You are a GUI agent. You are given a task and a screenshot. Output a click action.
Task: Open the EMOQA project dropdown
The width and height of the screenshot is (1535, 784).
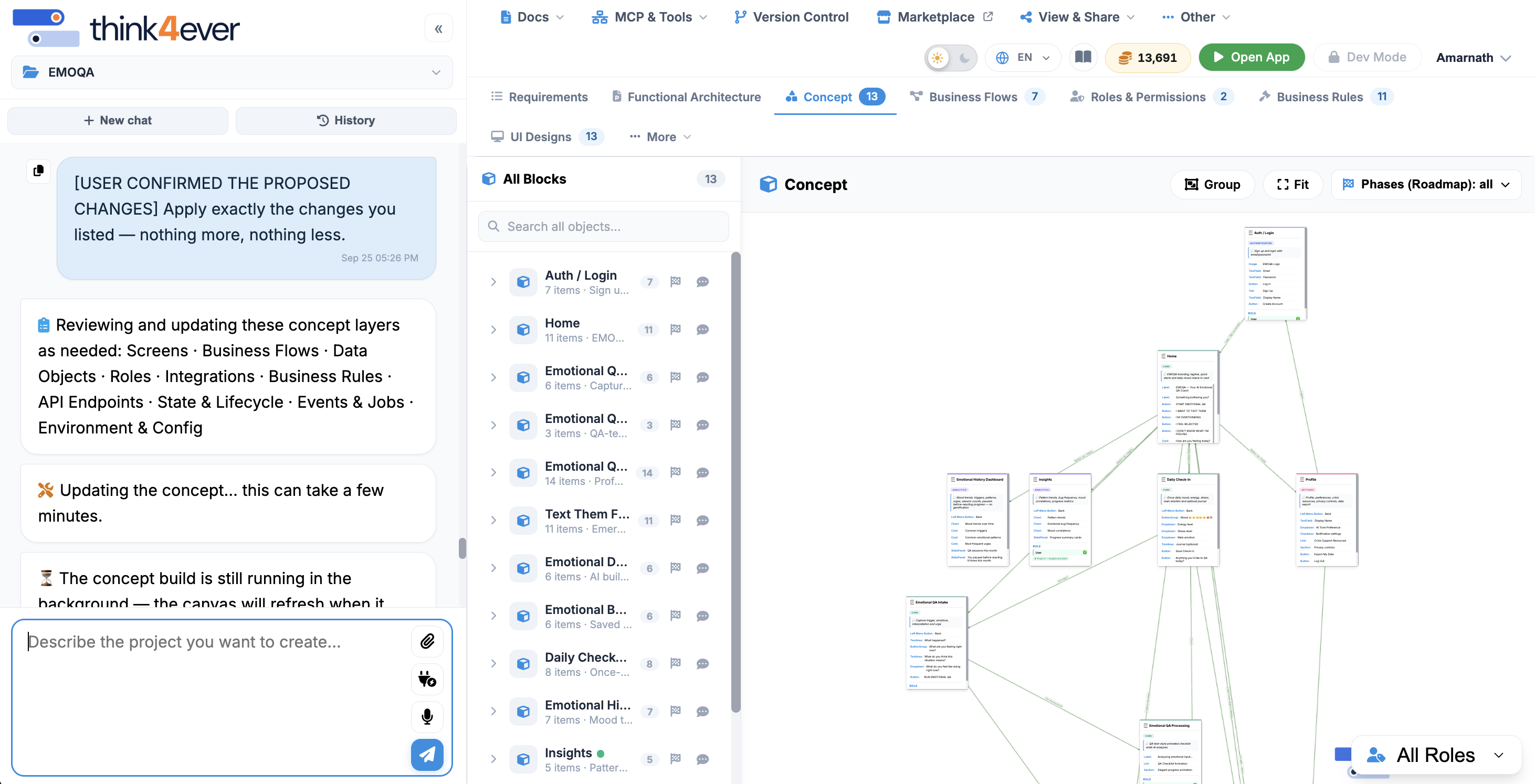pos(231,72)
